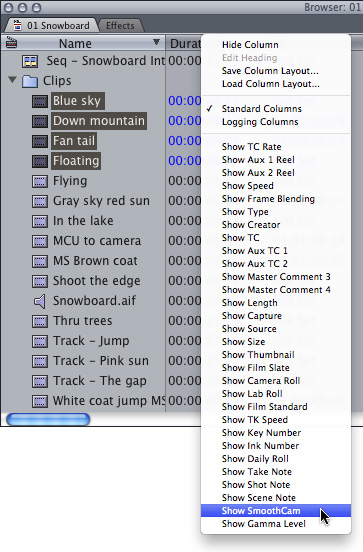Image resolution: width=363 pixels, height=552 pixels.
Task: Click the Name column sort arrow
Action: click(156, 43)
